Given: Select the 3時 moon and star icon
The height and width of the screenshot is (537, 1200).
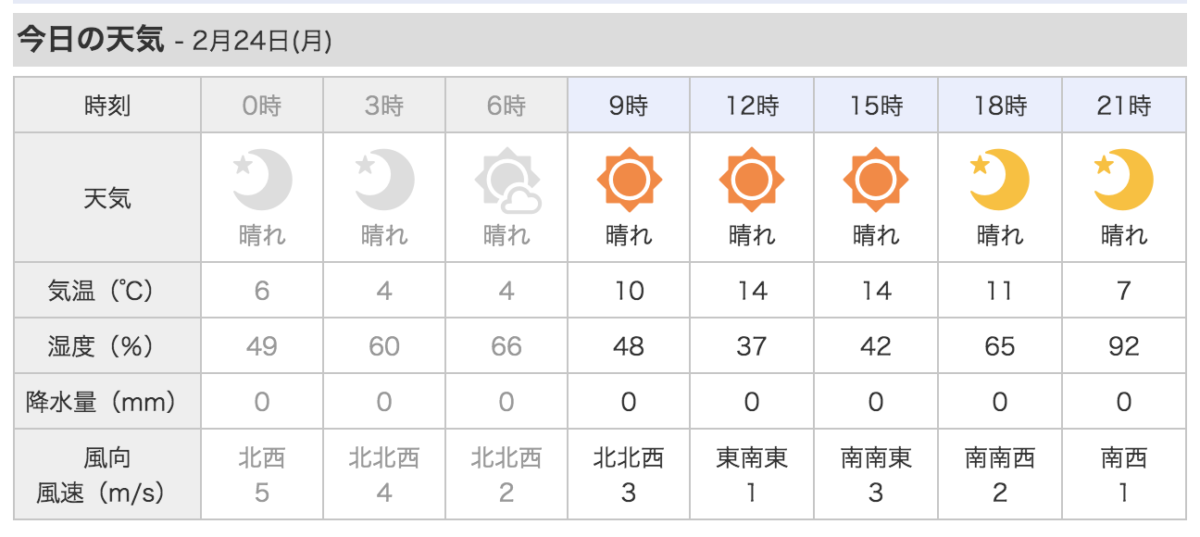Looking at the screenshot, I should click(384, 181).
